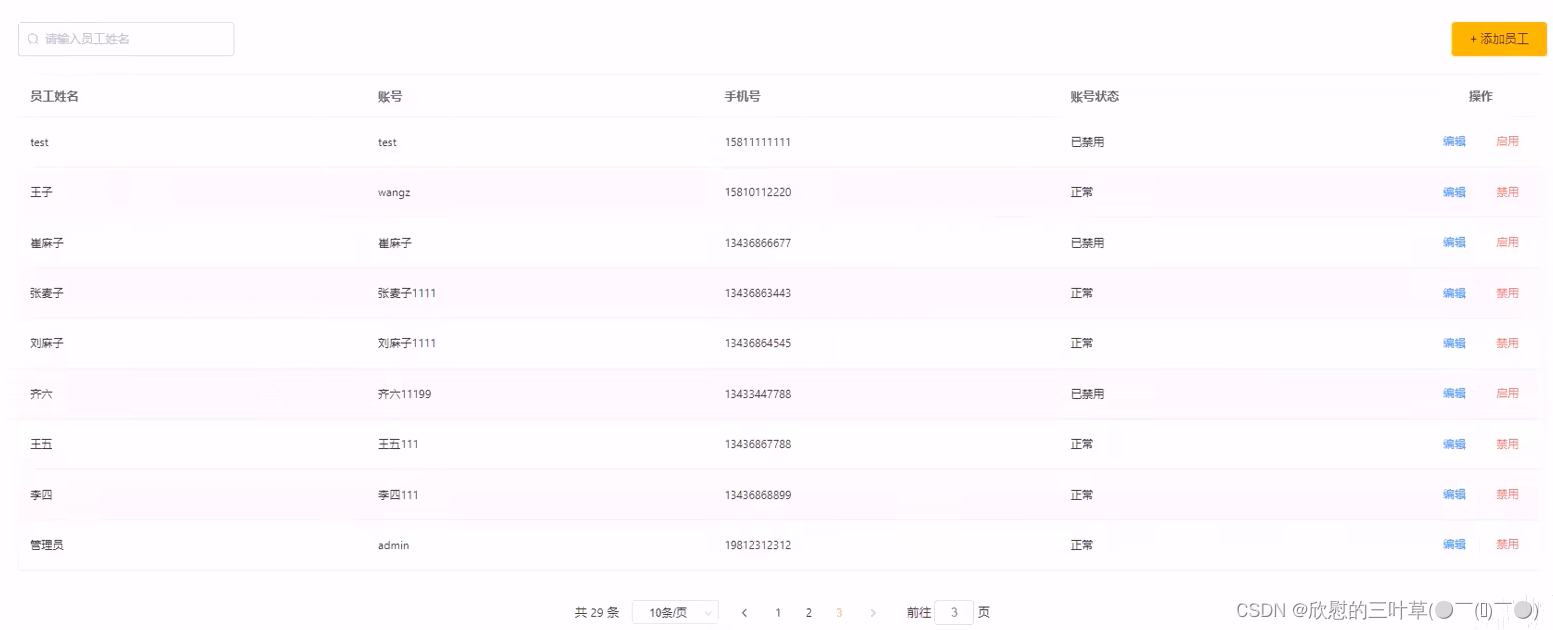
Task: Click account name 王五111
Action: tap(398, 444)
